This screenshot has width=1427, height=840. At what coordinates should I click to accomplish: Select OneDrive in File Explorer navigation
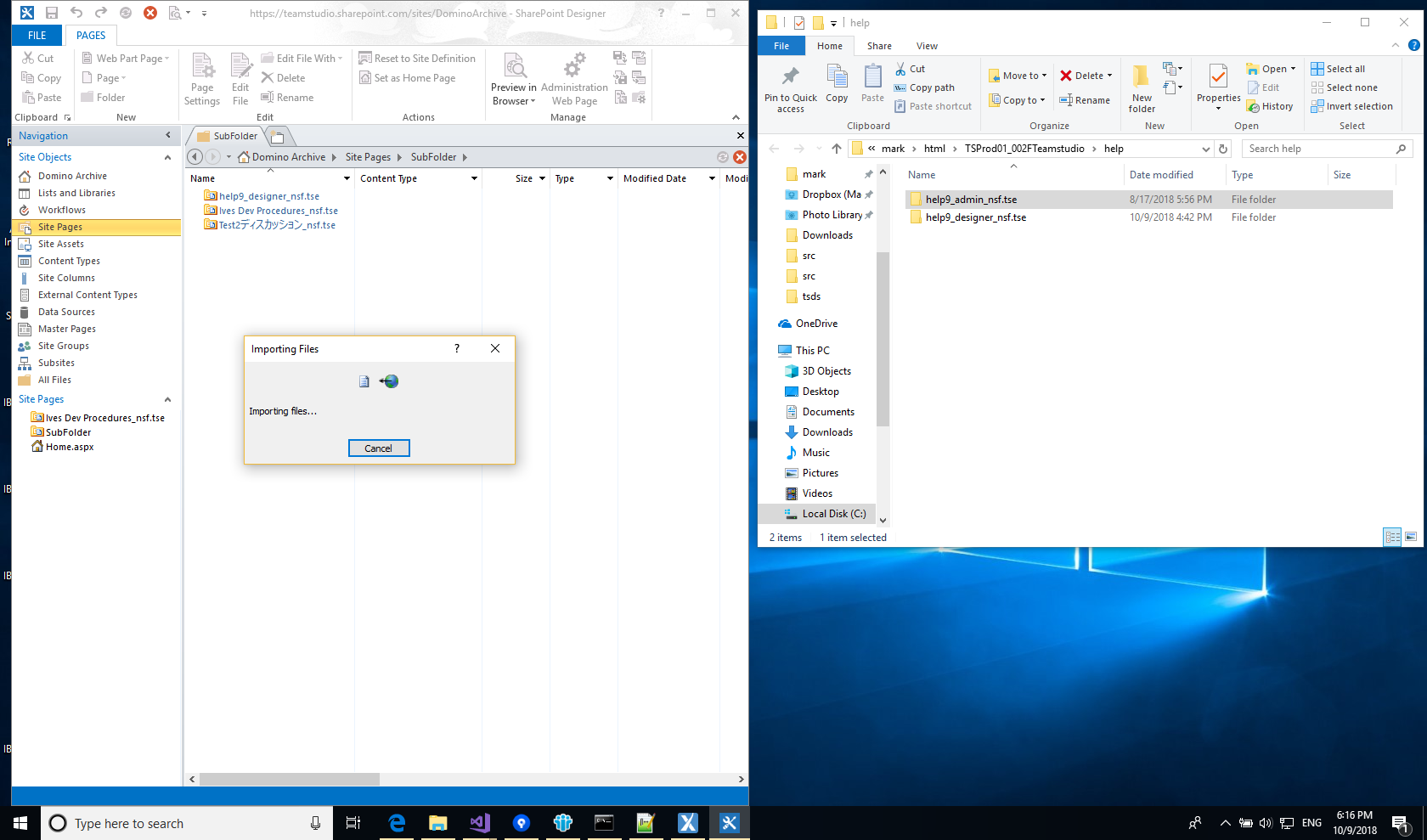point(816,324)
